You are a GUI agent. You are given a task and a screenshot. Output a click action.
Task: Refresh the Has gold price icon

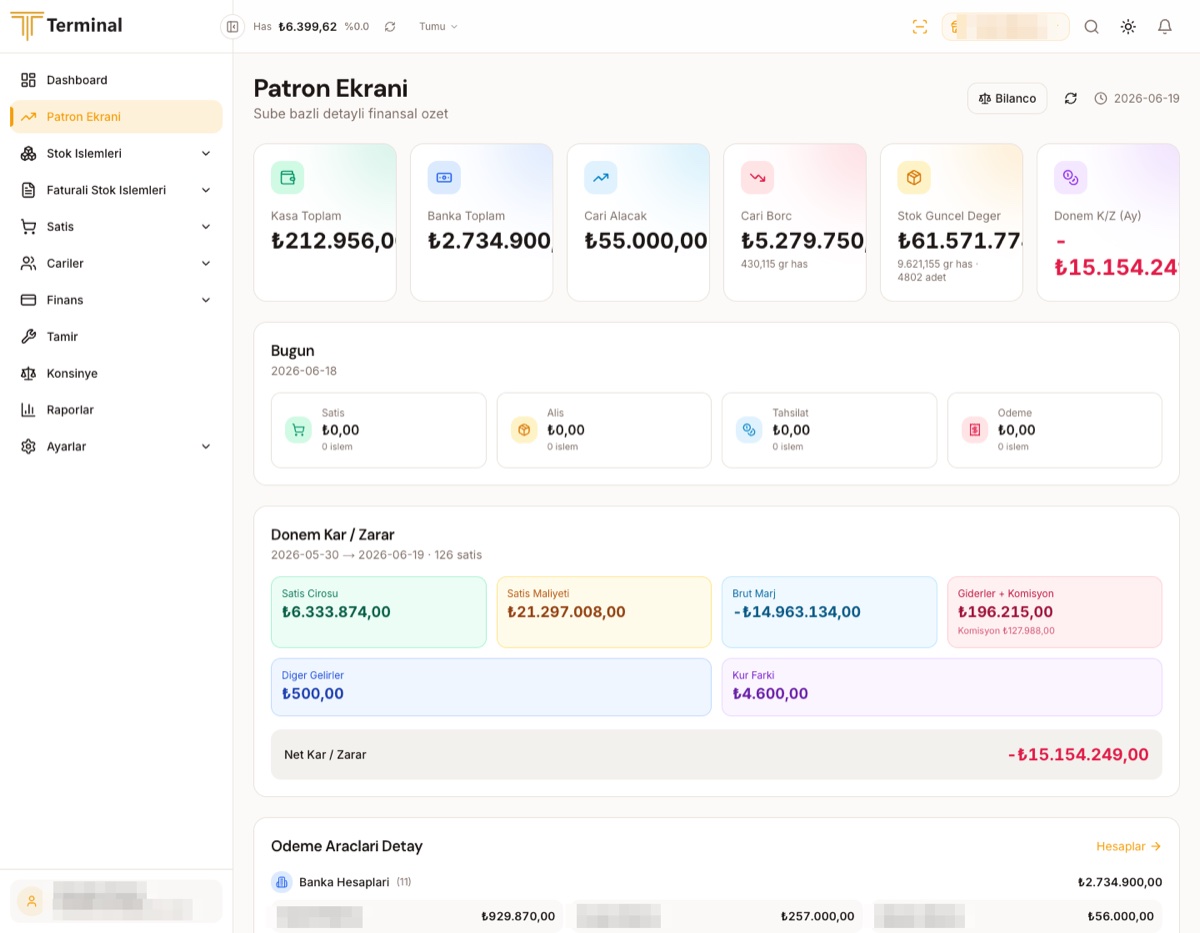390,27
